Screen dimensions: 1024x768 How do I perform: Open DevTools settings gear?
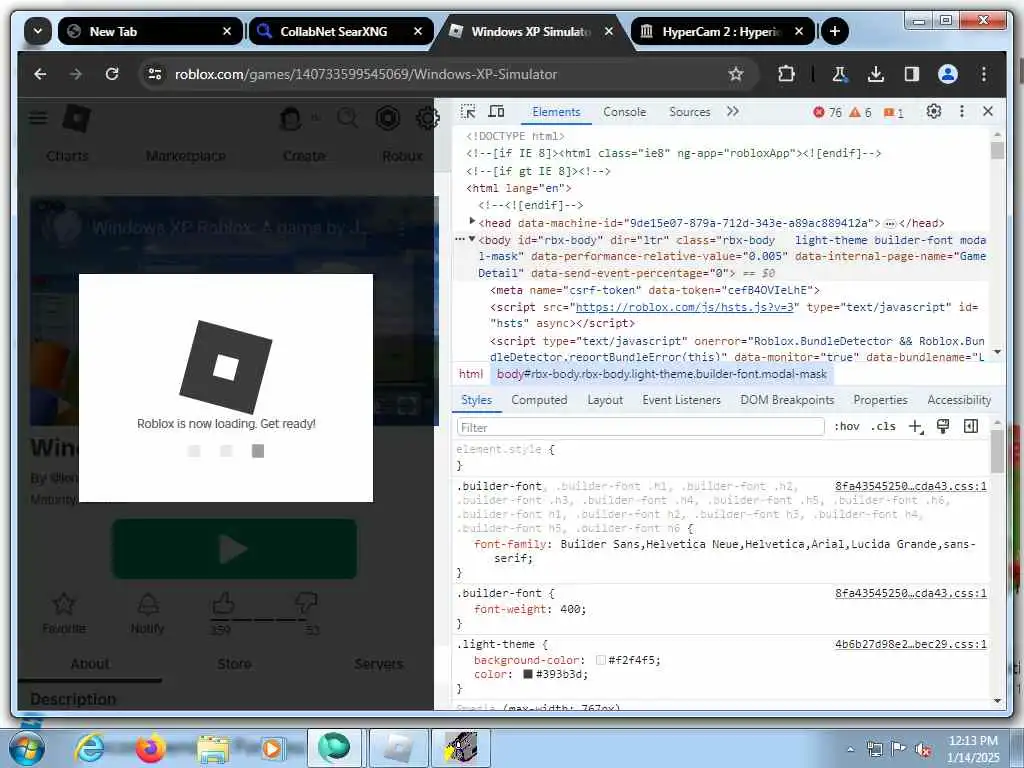pyautogui.click(x=934, y=112)
